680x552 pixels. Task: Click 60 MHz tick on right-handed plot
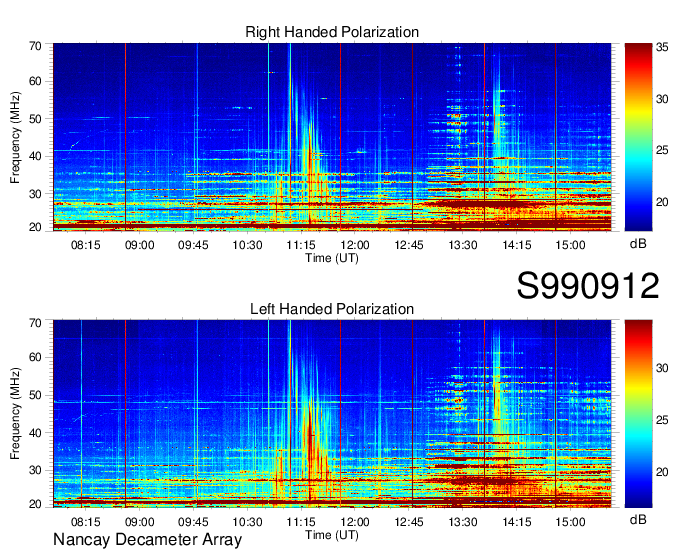35,81
